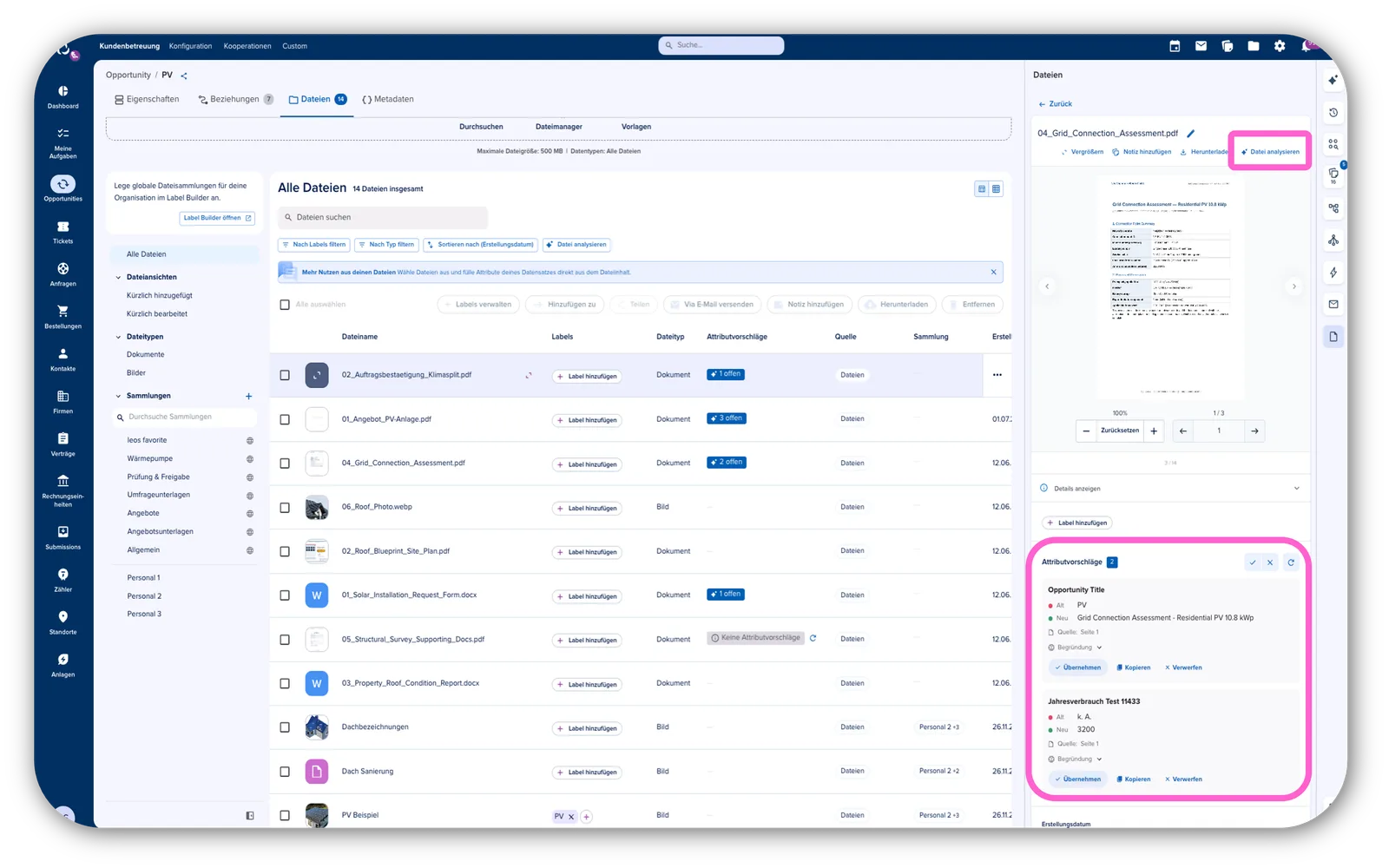Go to next preview page arrow
Viewport: 1389px width, 868px height.
[x=1254, y=431]
